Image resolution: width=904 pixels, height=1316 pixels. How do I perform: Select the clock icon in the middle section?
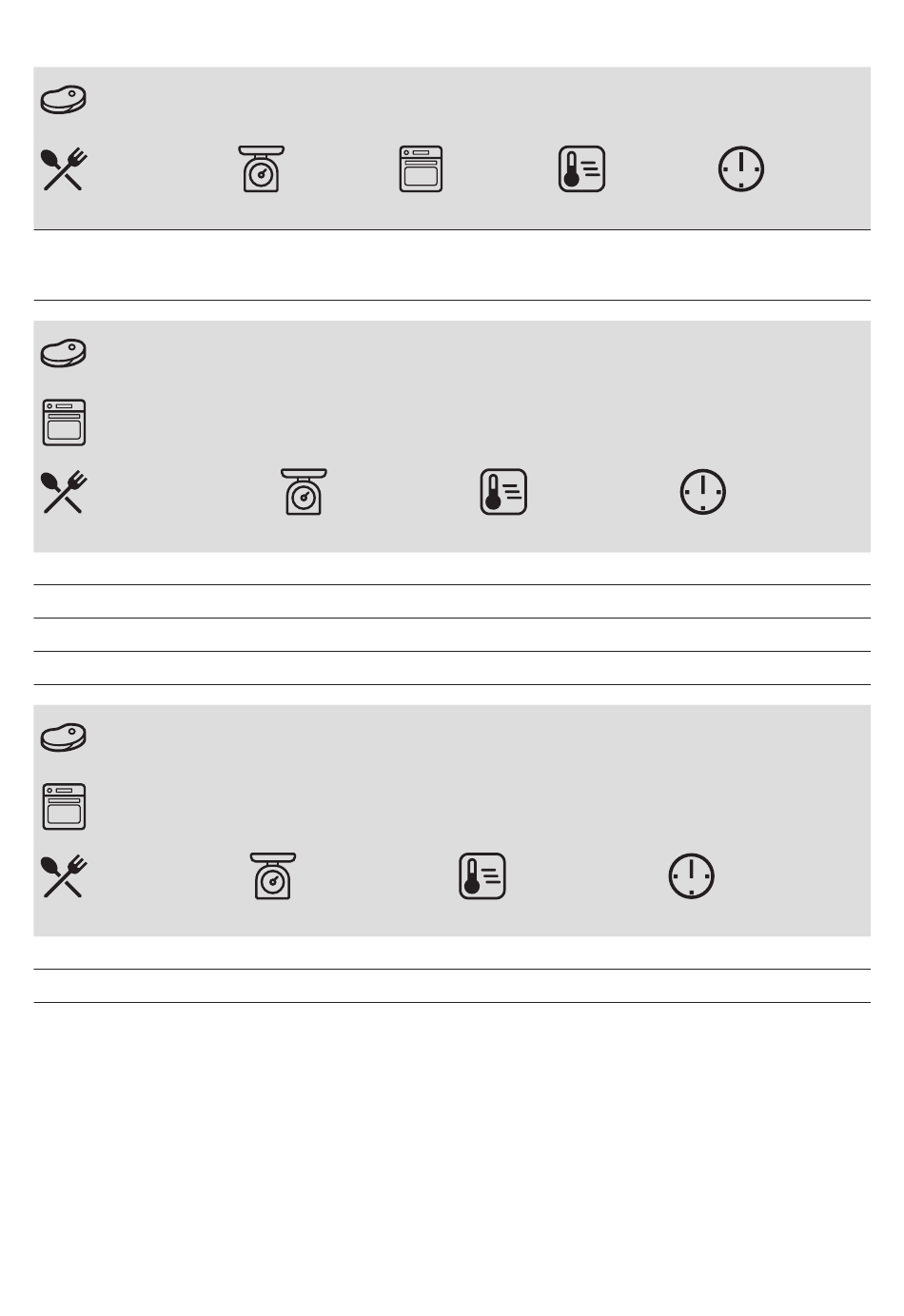[703, 492]
